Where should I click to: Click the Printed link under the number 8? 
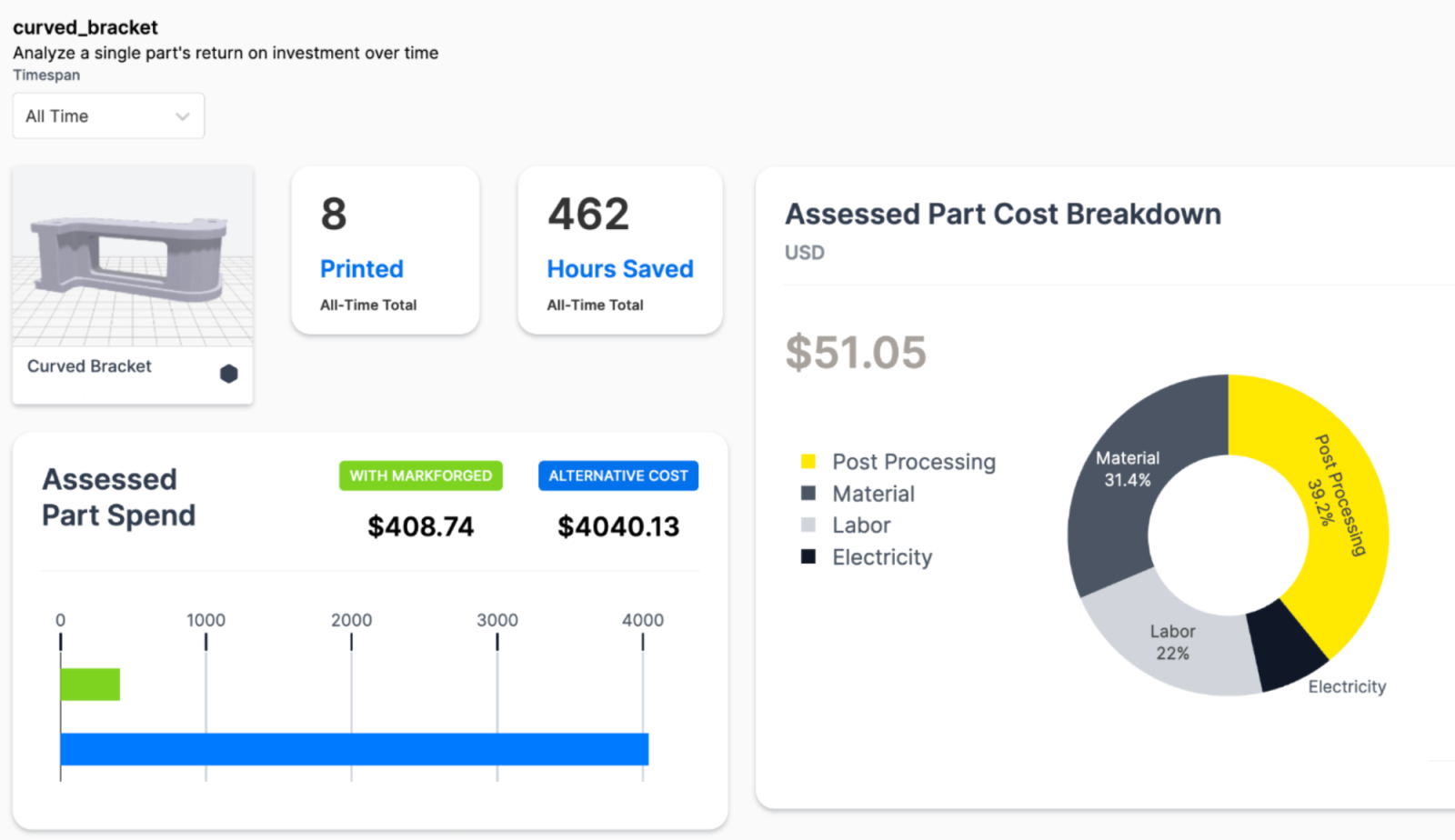click(361, 268)
